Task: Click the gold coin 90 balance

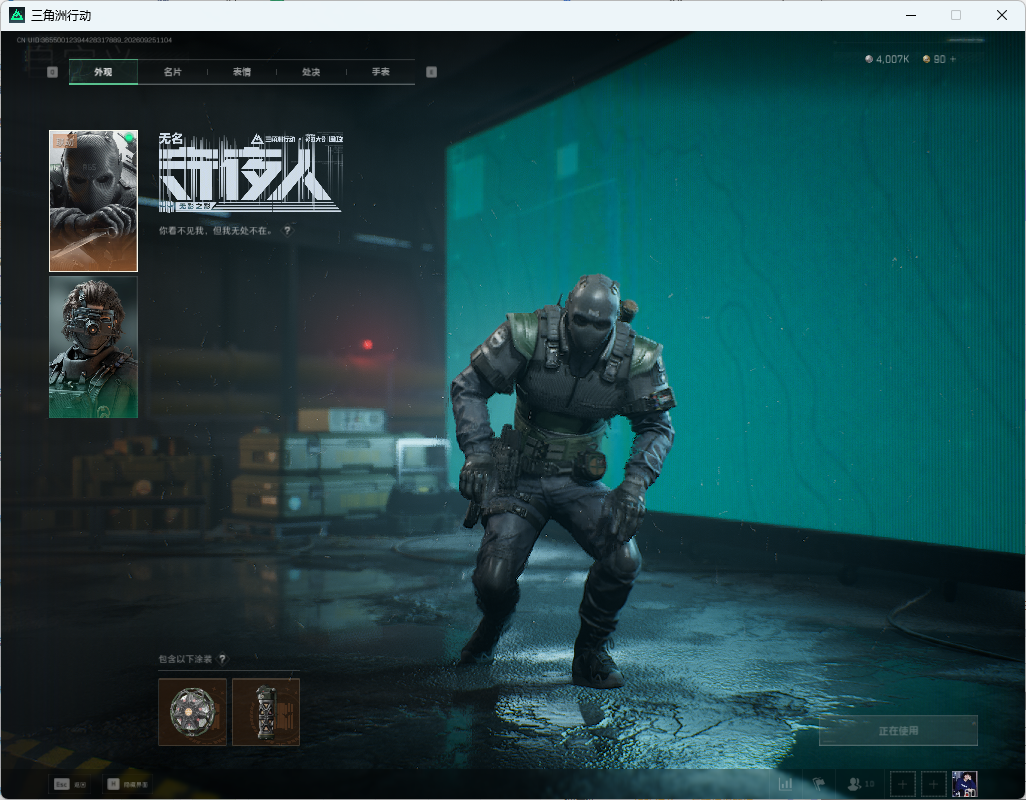Action: 934,59
